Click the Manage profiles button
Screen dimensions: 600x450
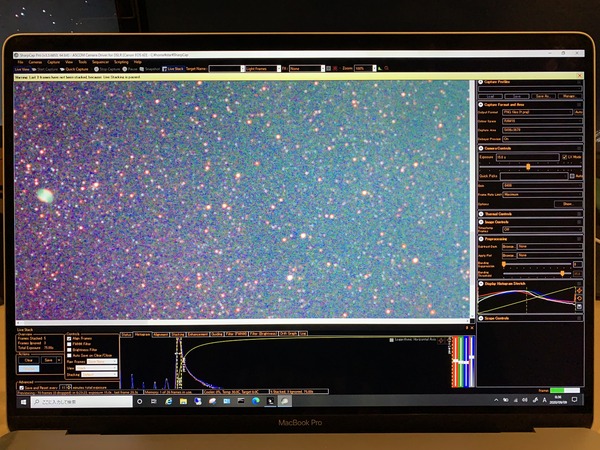click(x=569, y=96)
